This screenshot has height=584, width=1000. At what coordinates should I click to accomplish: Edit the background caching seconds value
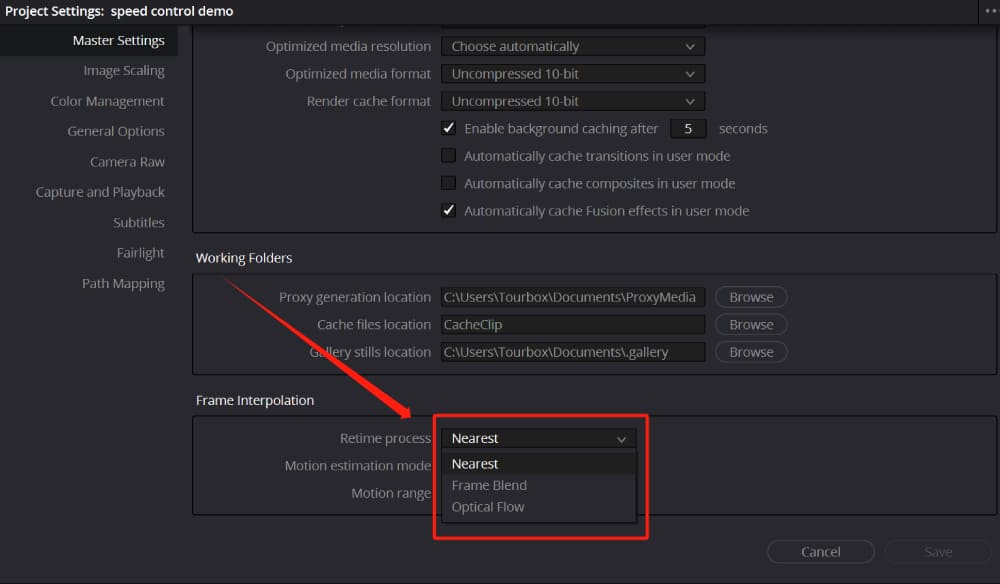688,128
